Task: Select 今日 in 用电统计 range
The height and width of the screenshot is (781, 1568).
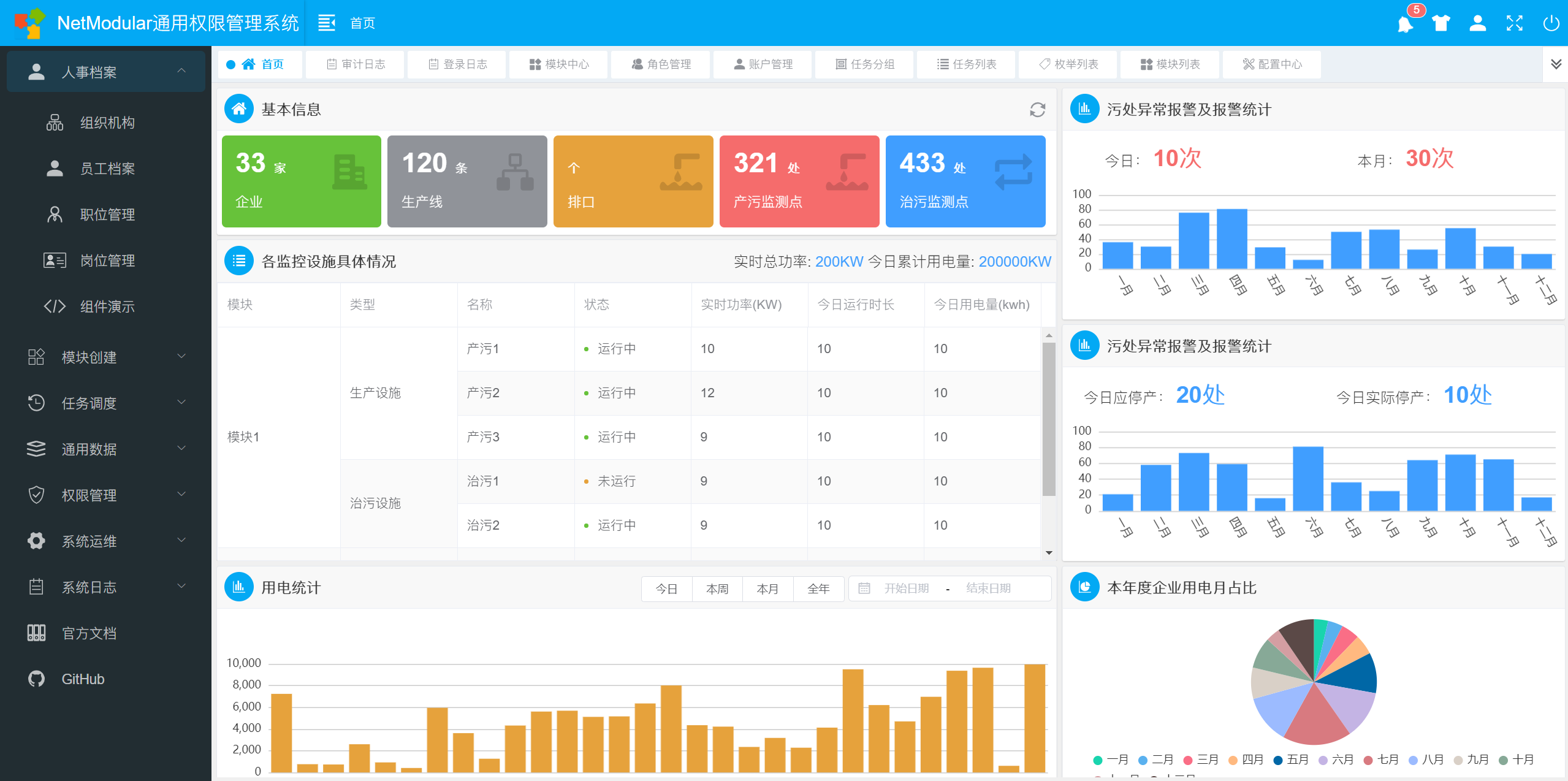Action: 666,589
